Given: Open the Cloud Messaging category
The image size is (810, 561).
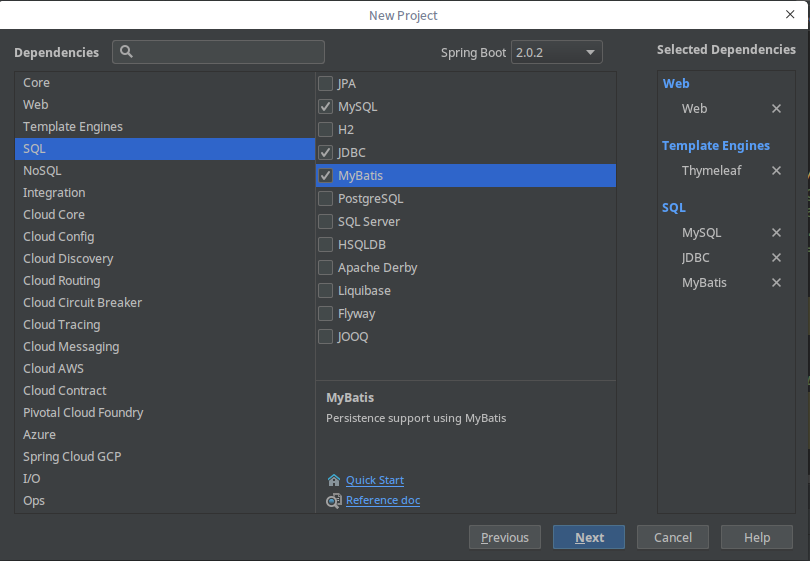Looking at the screenshot, I should (x=165, y=347).
